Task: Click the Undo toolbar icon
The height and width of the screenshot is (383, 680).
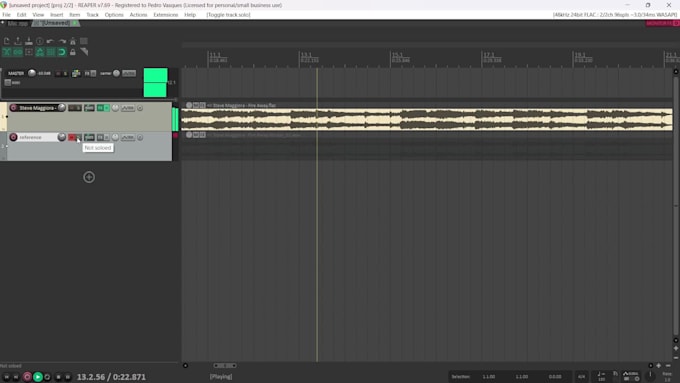Action: point(50,41)
